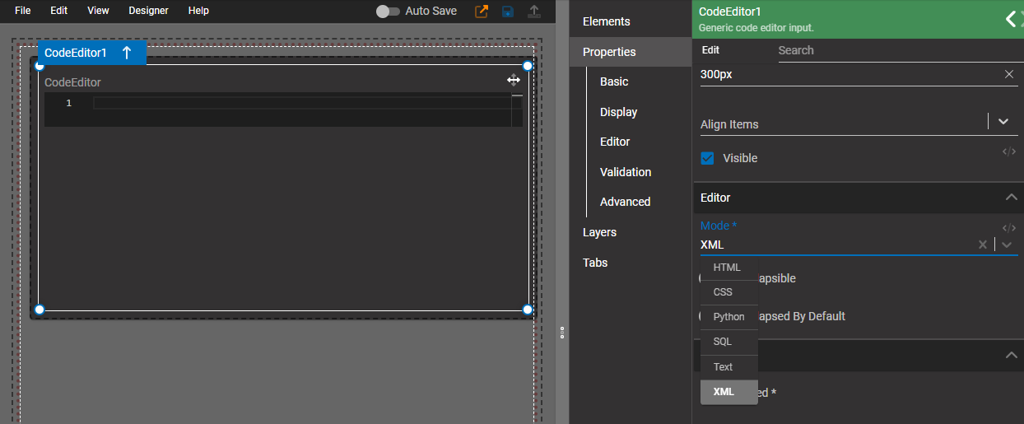Click the CodeEditor label text in canvas
The height and width of the screenshot is (424, 1024).
coord(72,82)
